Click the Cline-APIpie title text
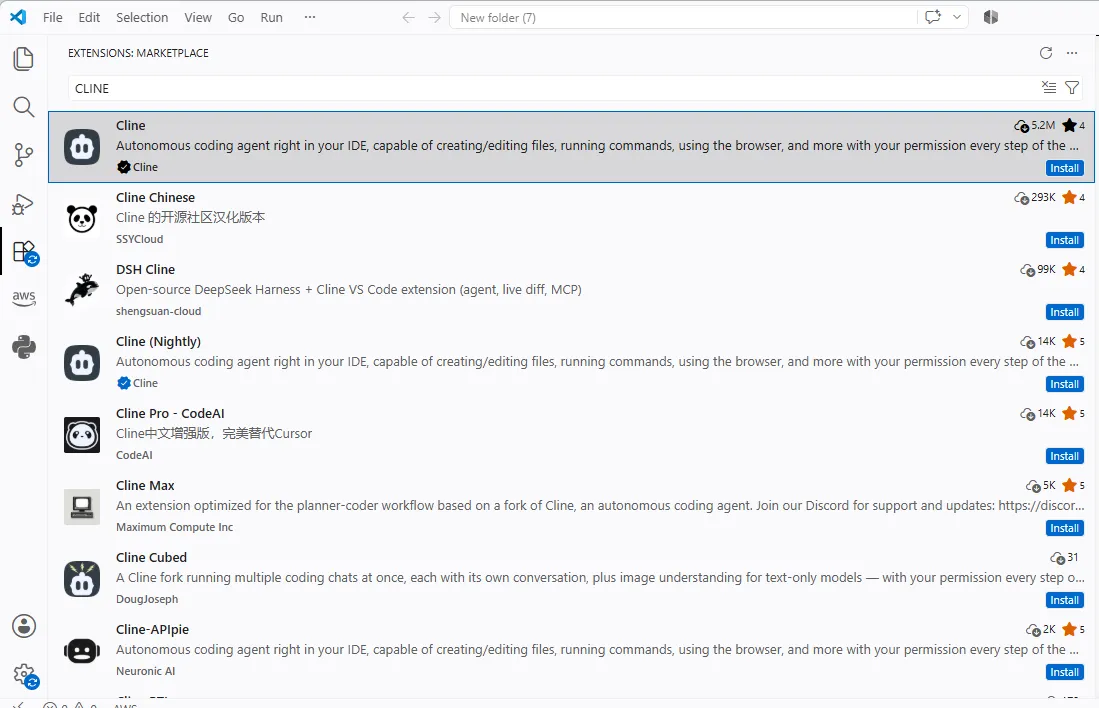The height and width of the screenshot is (708, 1099). 152,629
